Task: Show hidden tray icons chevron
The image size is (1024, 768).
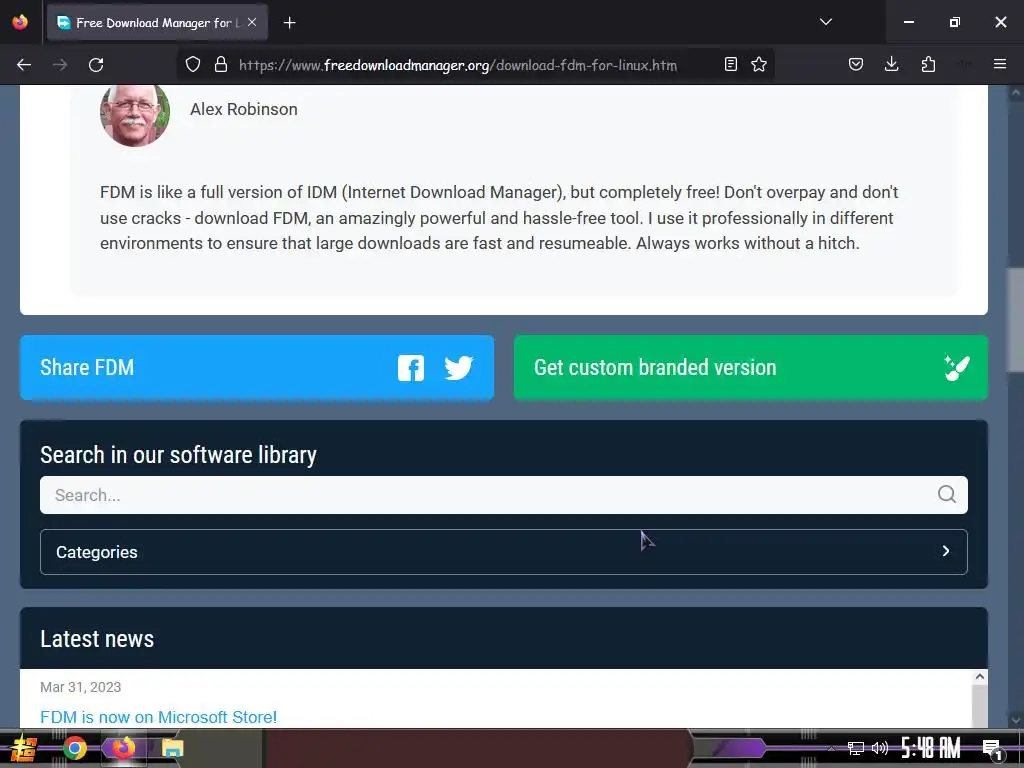Action: (x=831, y=748)
